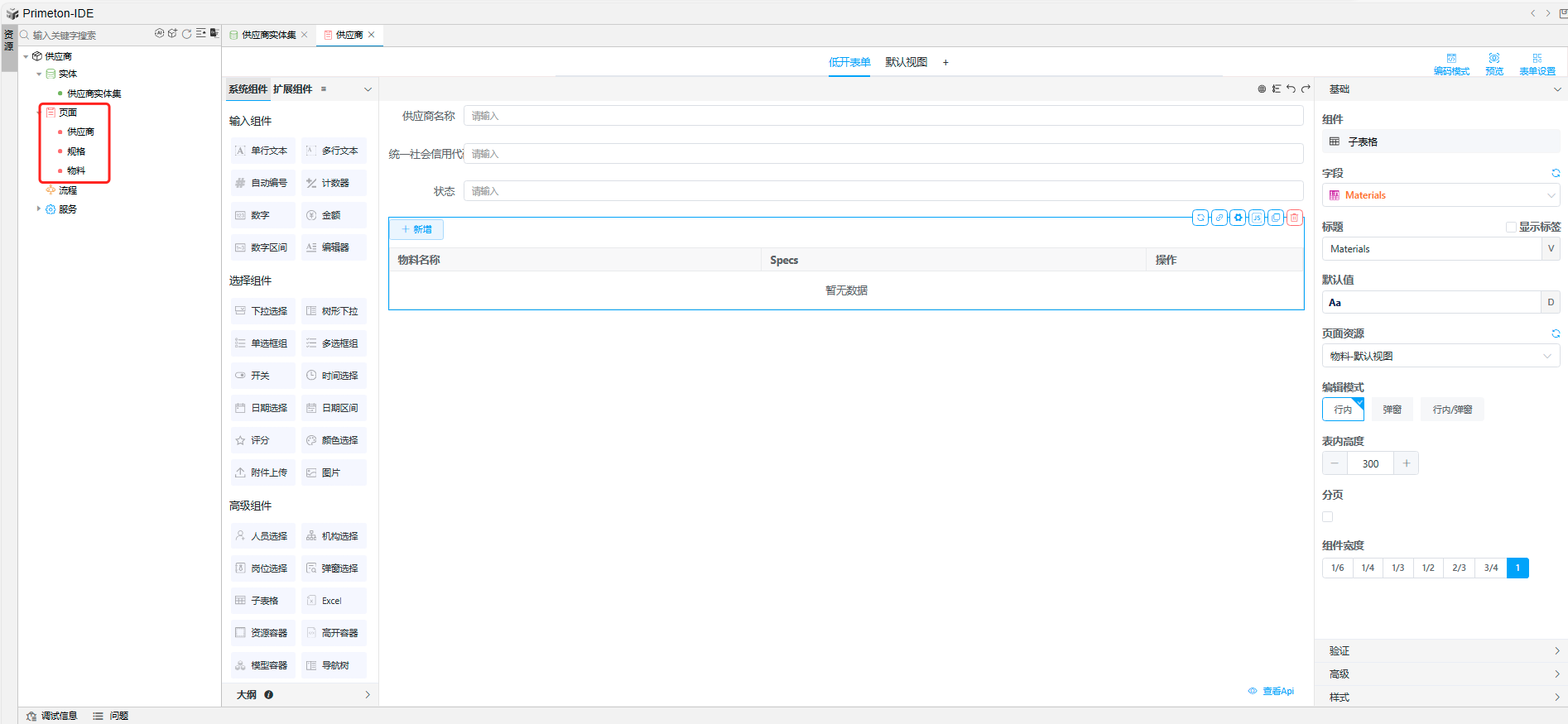This screenshot has height=724, width=1568.
Task: Click the add-module cube icon in resource toolbar
Action: 172,34
